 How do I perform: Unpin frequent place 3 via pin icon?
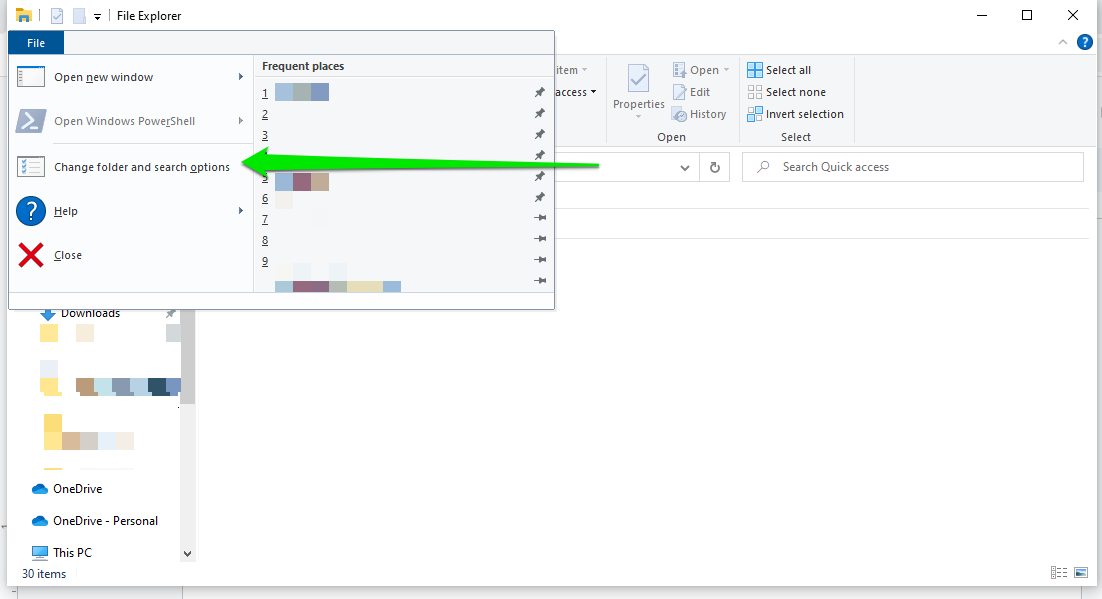pos(540,134)
